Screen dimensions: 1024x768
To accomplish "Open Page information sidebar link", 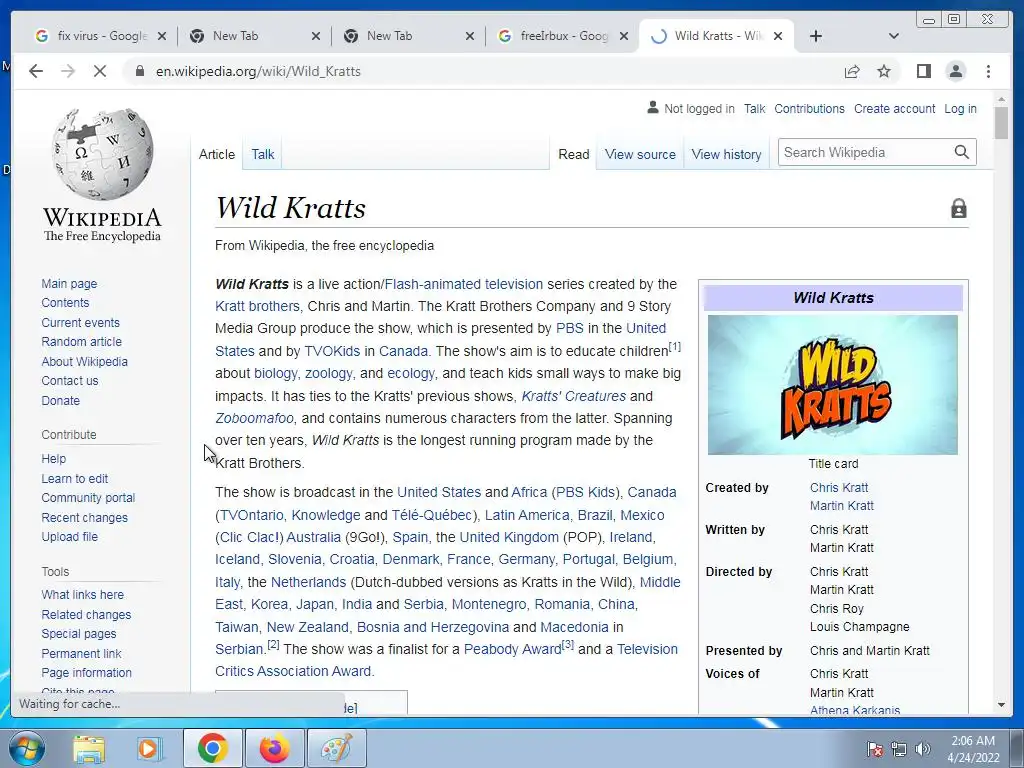I will pyautogui.click(x=86, y=672).
